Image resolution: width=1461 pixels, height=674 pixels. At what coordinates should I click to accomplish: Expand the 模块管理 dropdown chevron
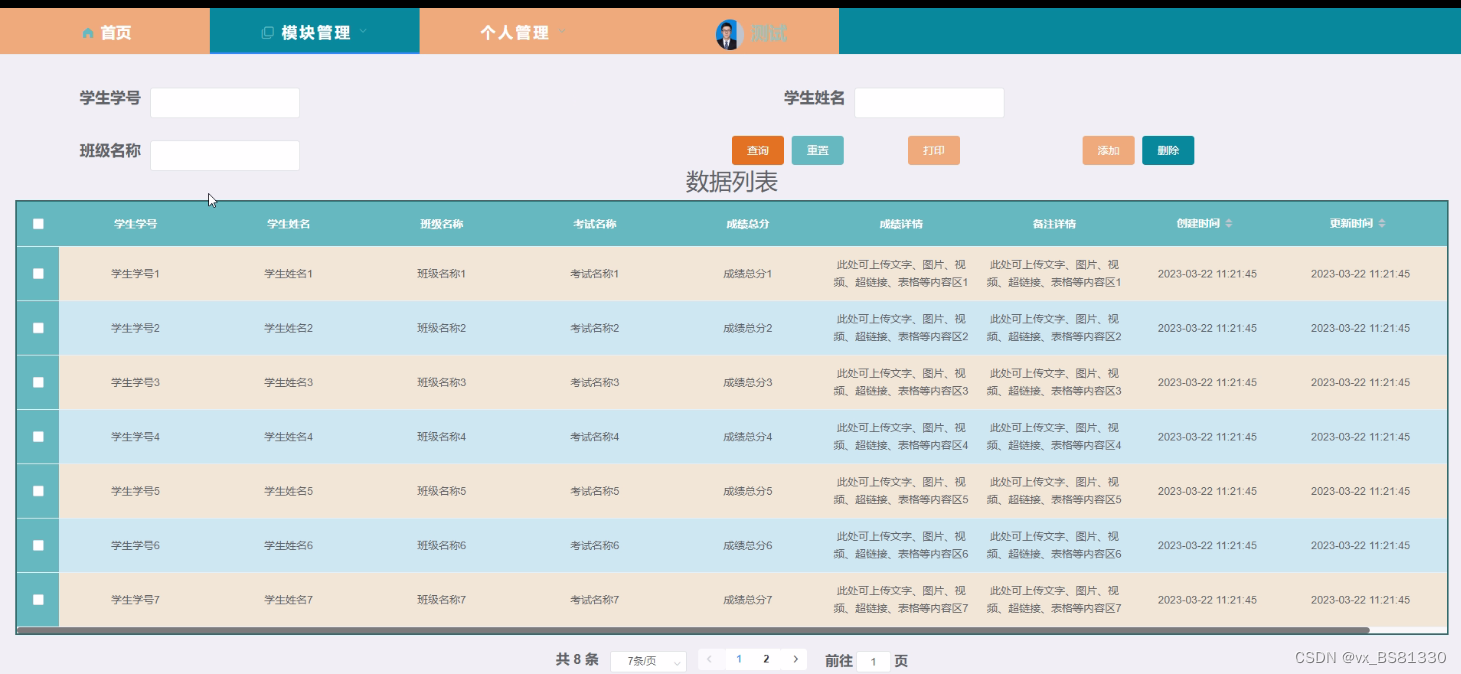pyautogui.click(x=363, y=32)
